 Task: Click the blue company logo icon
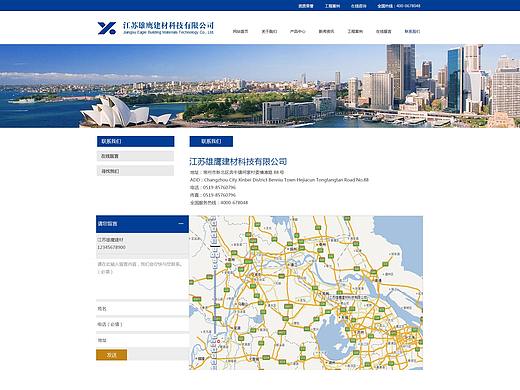(107, 28)
